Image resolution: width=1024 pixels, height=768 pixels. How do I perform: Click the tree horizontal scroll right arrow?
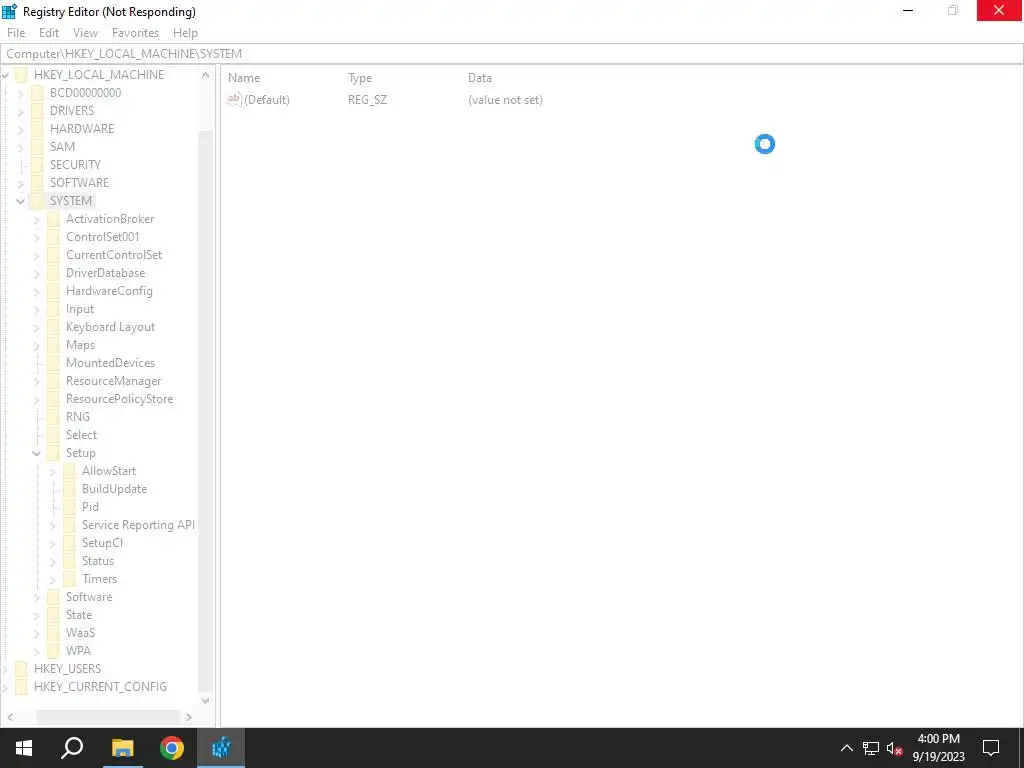189,717
